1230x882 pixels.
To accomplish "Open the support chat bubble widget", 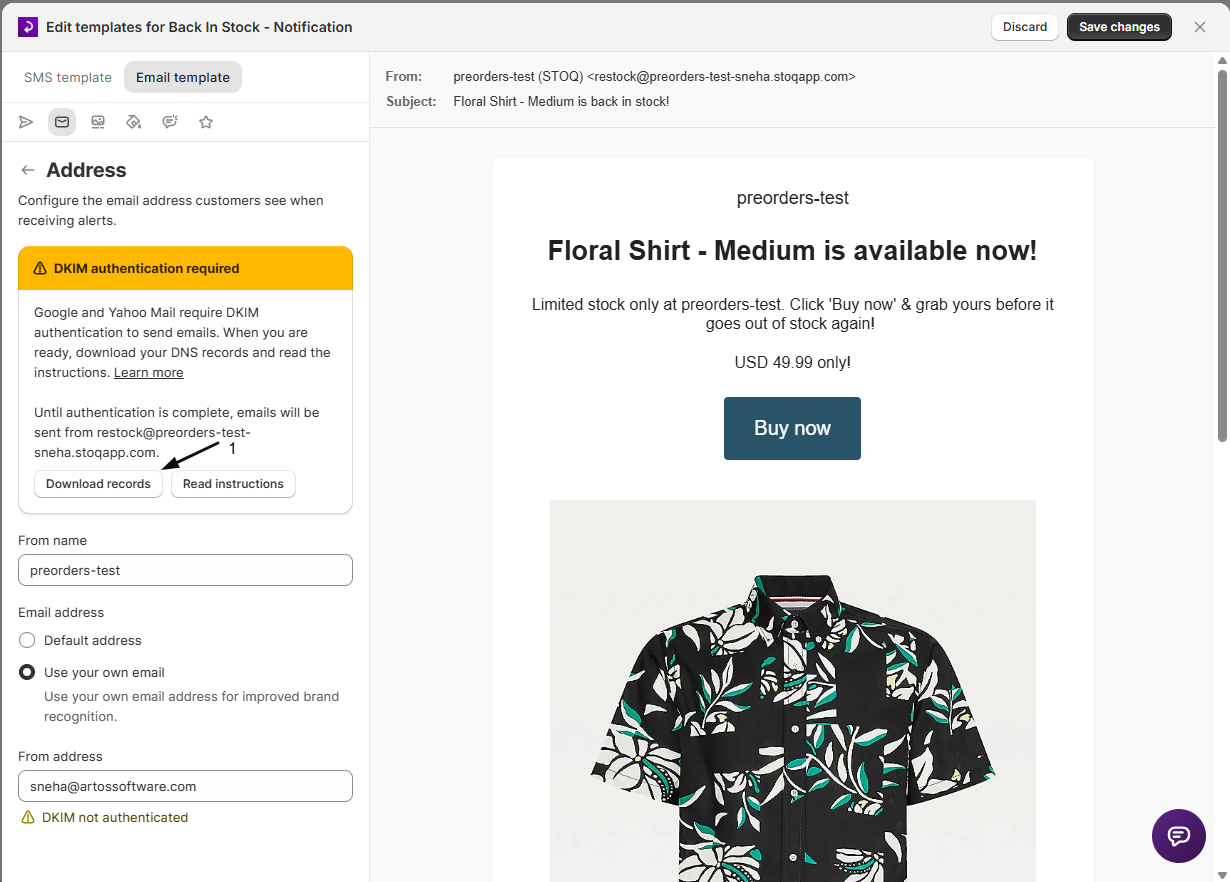I will point(1179,836).
